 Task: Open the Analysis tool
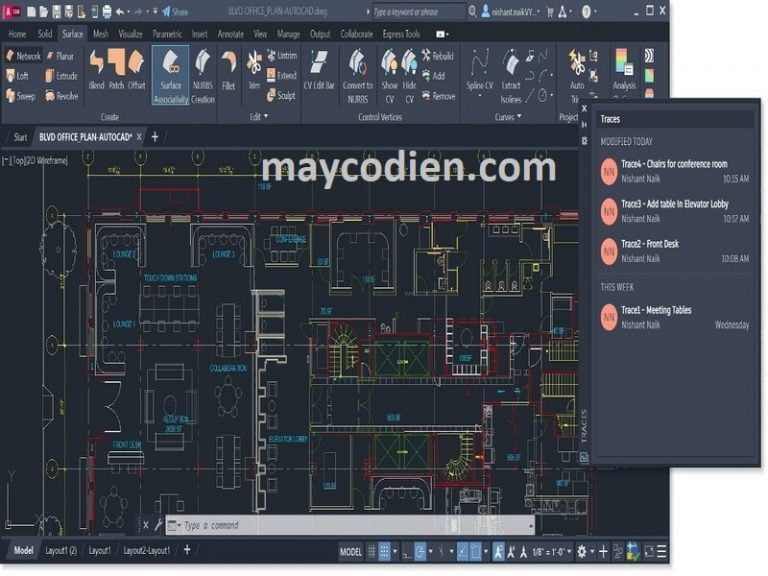[x=624, y=69]
